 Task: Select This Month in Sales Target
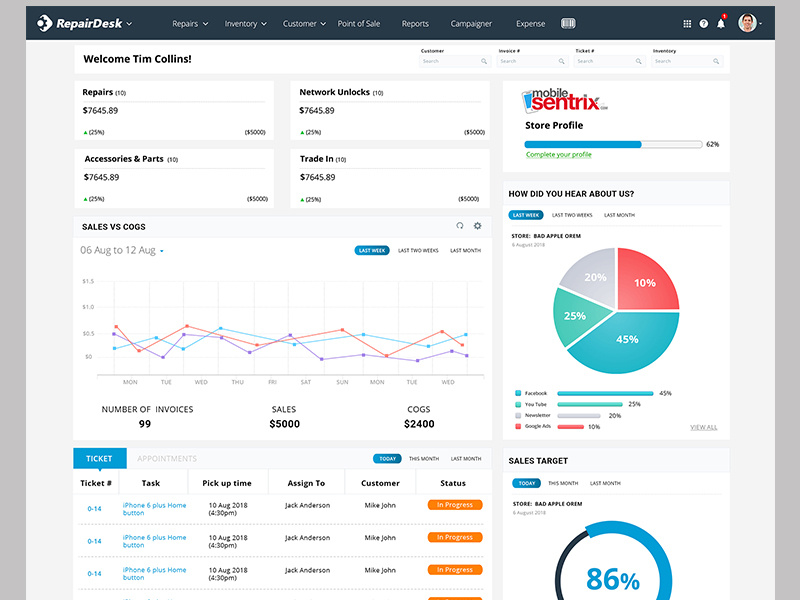(563, 483)
